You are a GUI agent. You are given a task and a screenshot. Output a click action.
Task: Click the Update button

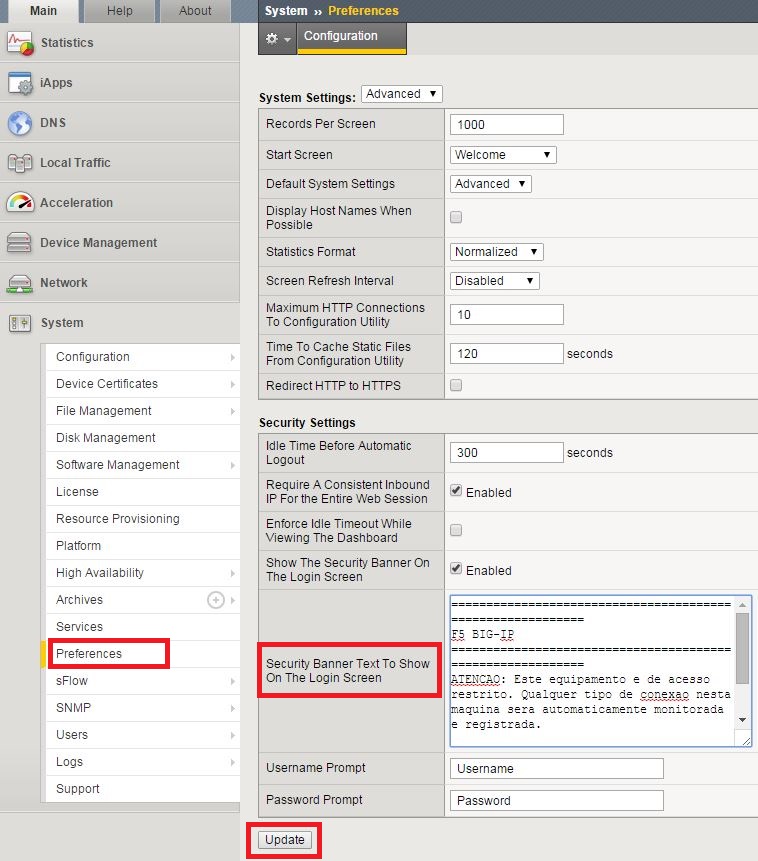(x=284, y=840)
